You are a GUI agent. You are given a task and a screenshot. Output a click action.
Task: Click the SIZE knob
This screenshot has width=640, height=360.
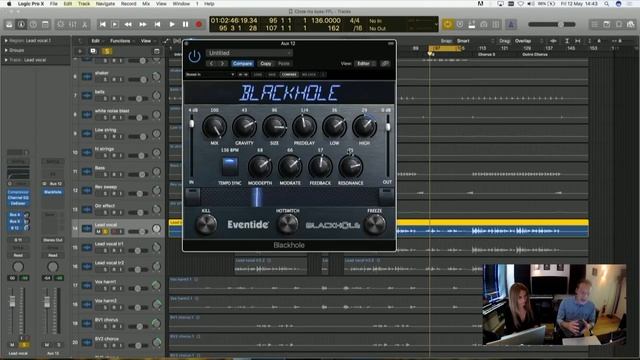(274, 127)
